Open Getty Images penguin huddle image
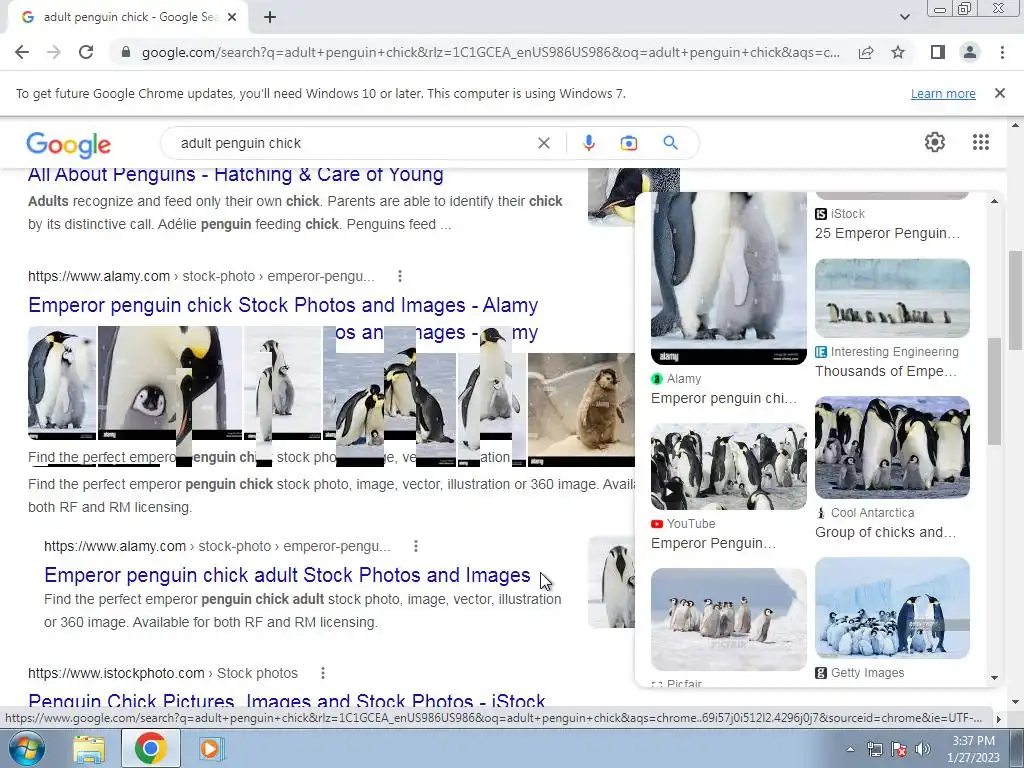 pyautogui.click(x=892, y=607)
